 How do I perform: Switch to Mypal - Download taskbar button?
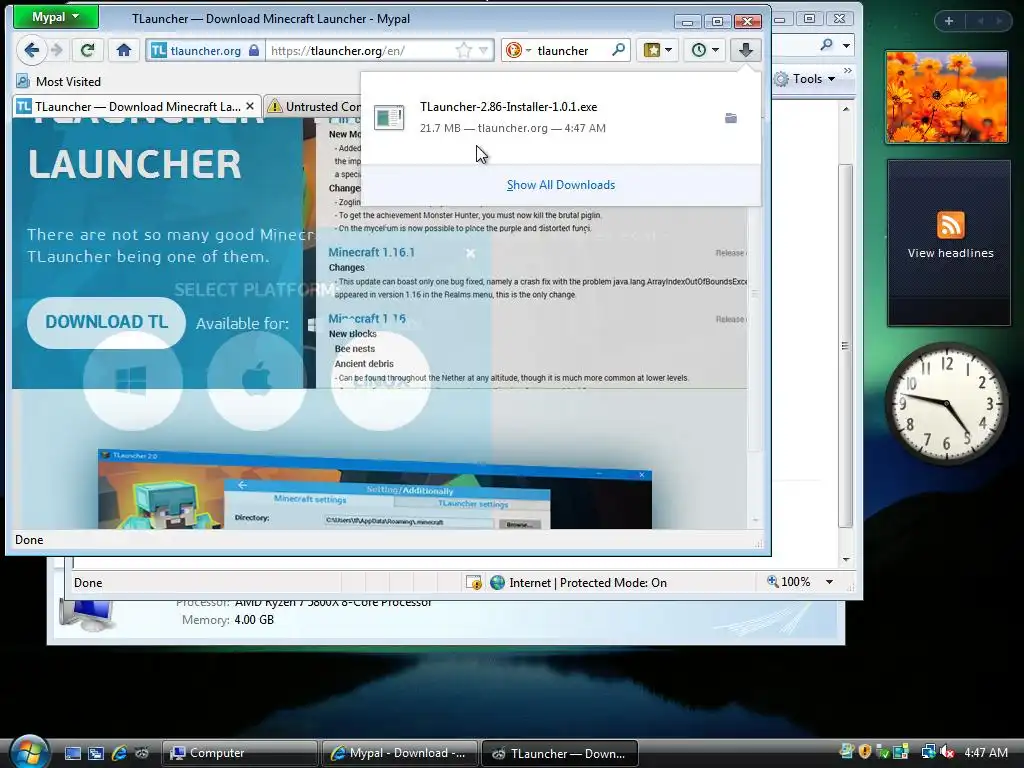(400, 753)
